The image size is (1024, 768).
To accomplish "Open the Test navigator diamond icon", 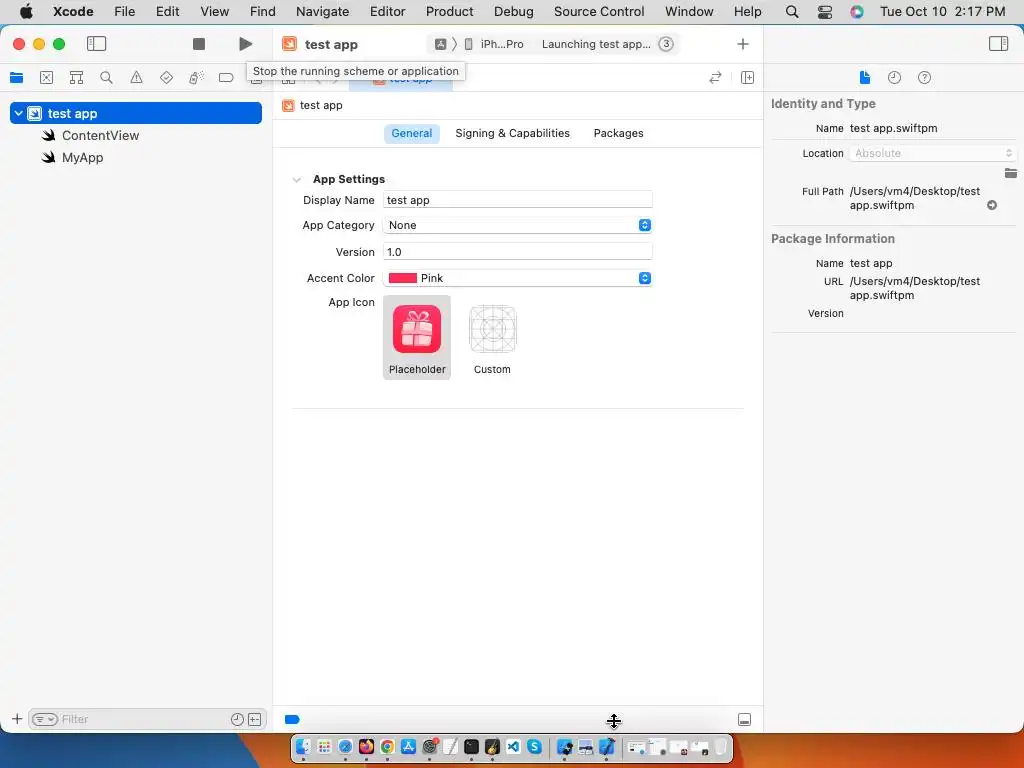I will tap(167, 78).
